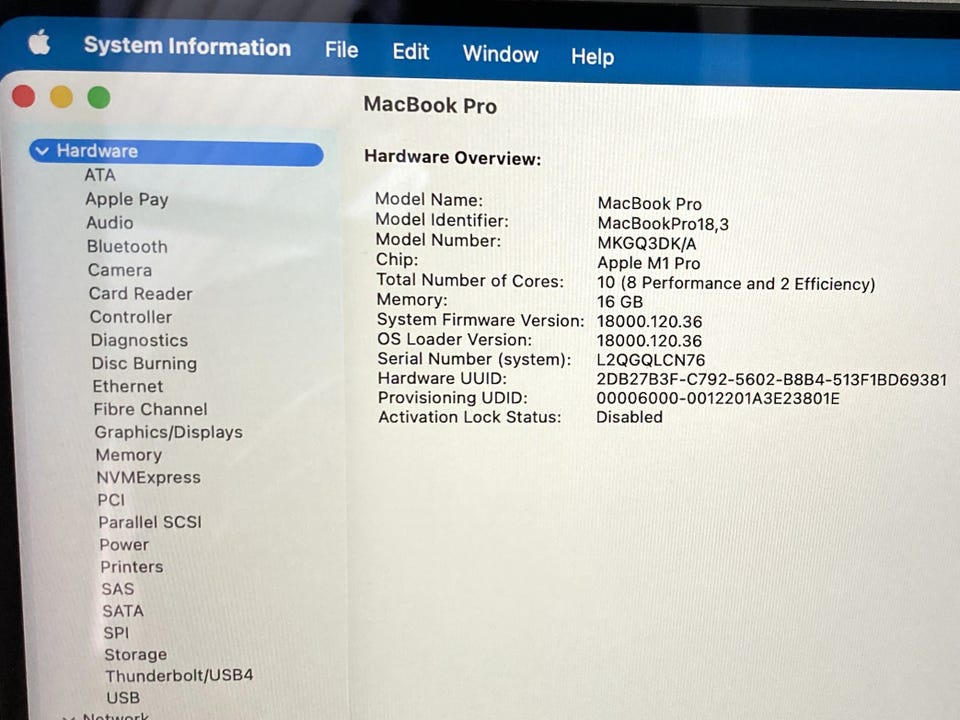Click the serial number L2QGQLCN76
Image resolution: width=960 pixels, height=720 pixels.
pos(651,360)
